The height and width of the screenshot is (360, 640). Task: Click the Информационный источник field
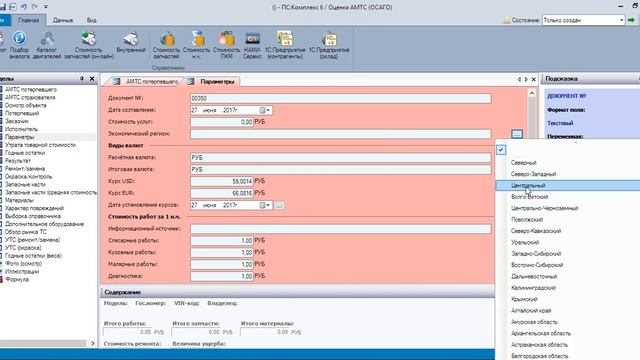340,229
